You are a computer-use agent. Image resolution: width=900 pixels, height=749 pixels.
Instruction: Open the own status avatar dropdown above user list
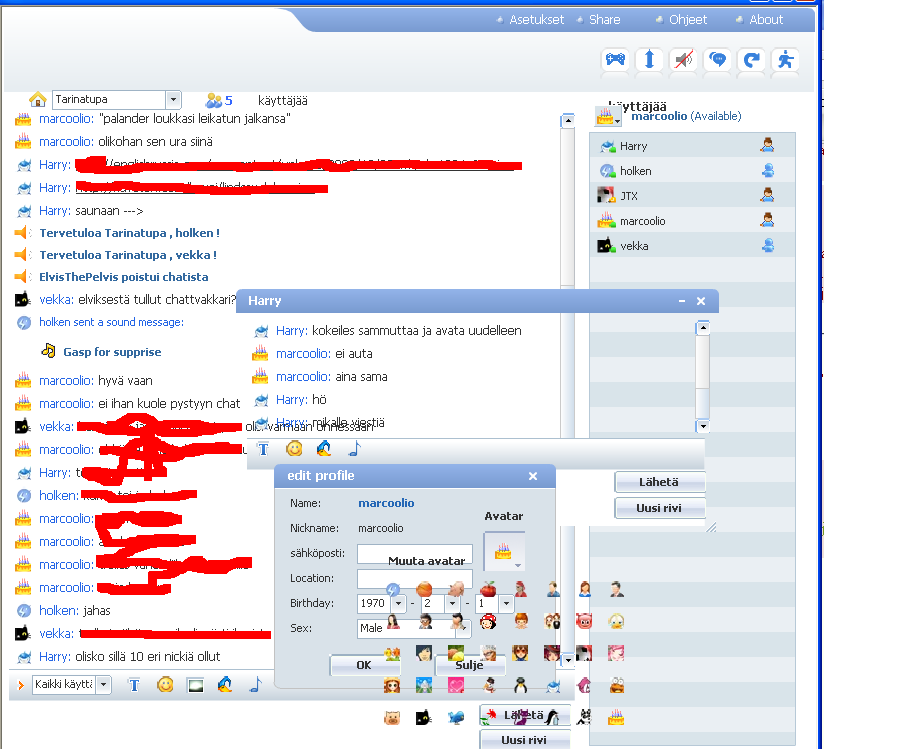(607, 117)
